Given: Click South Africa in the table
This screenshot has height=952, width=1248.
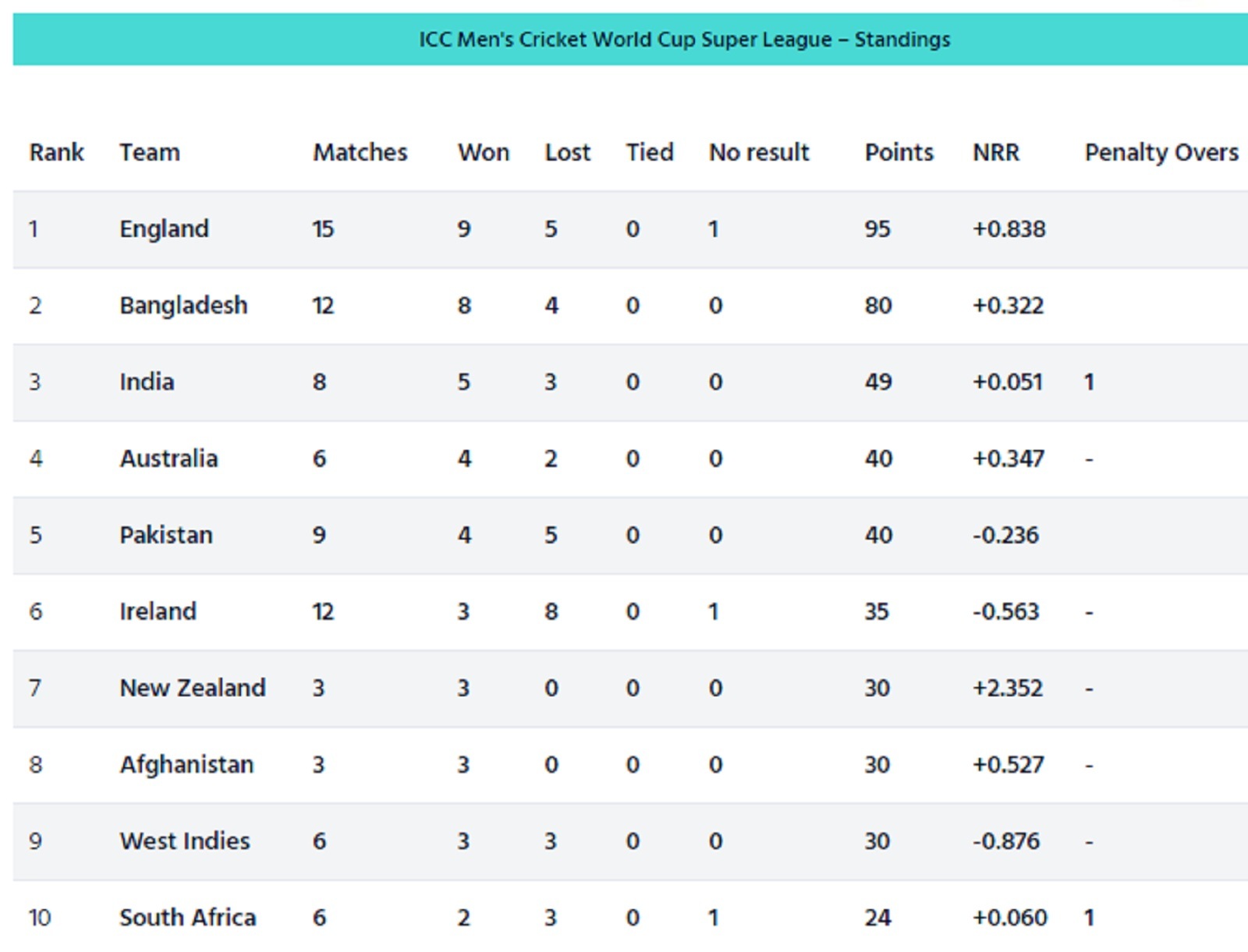Looking at the screenshot, I should click(x=188, y=918).
